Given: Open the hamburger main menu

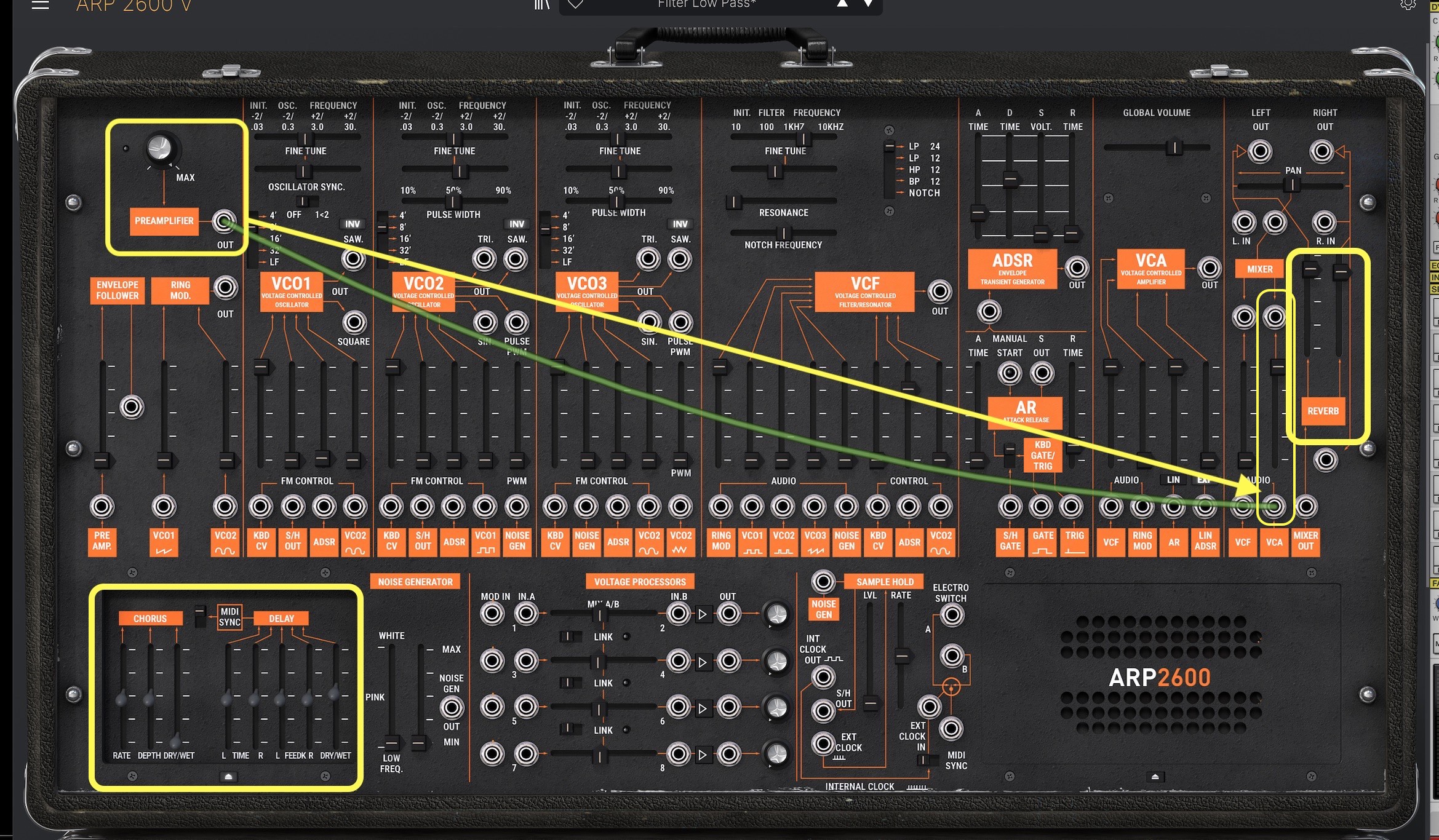Looking at the screenshot, I should [41, 5].
